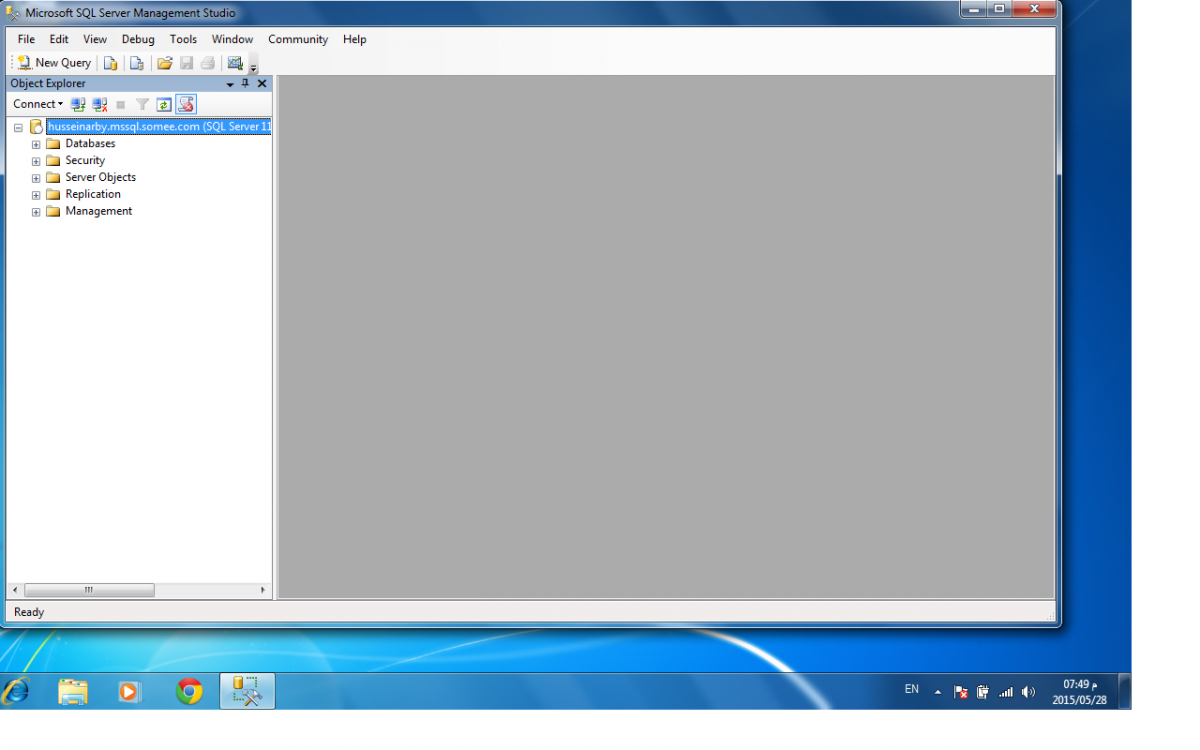
Task: Expand the Management folder
Action: [x=36, y=212]
